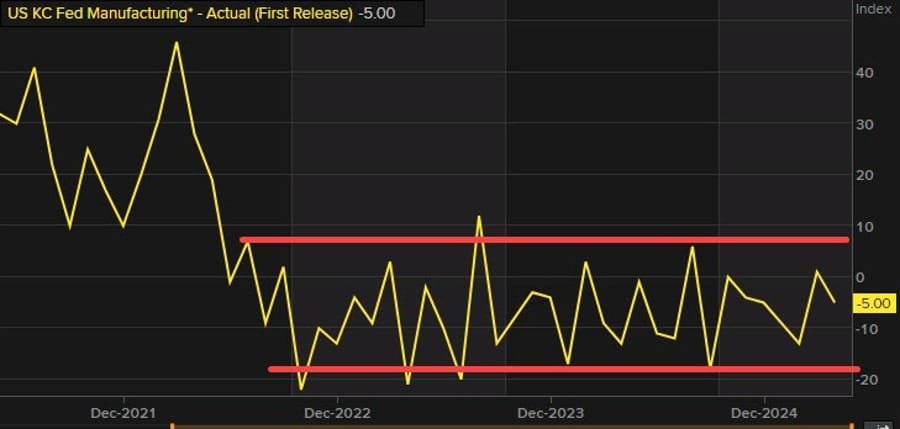
Task: Click the Dec-2021 date label
Action: click(x=121, y=412)
